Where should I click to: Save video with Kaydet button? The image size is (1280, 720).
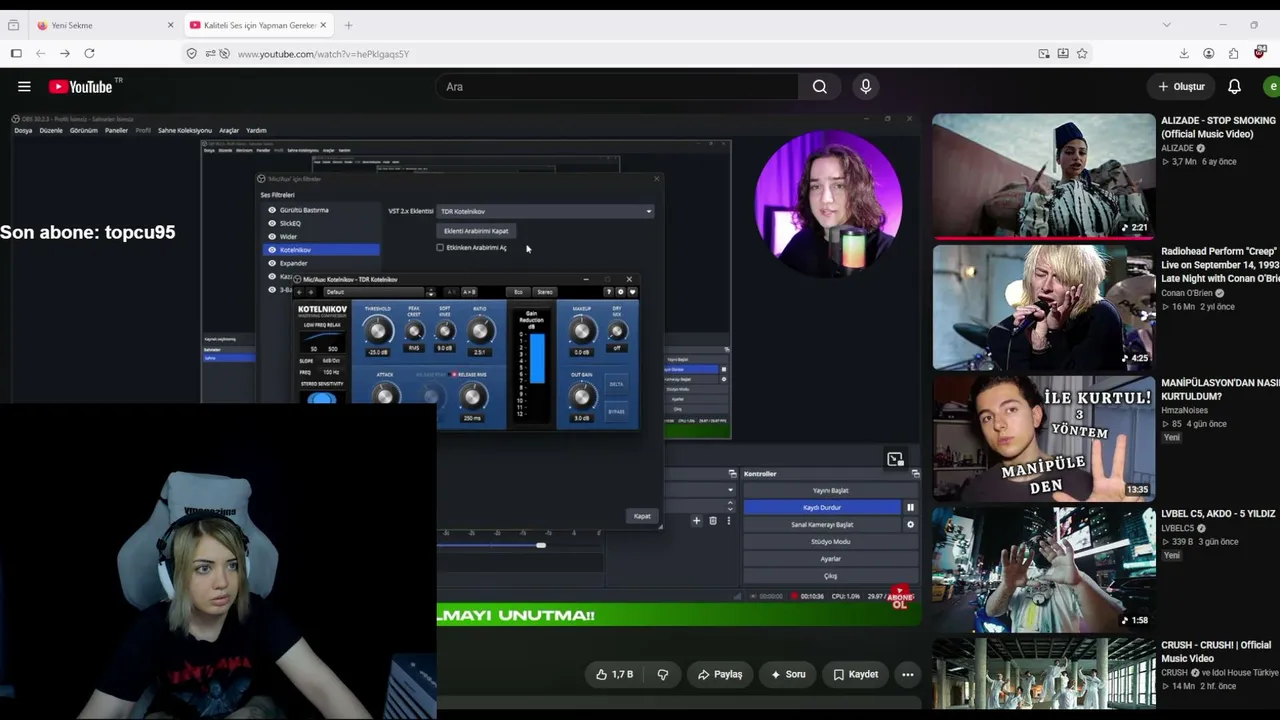856,674
